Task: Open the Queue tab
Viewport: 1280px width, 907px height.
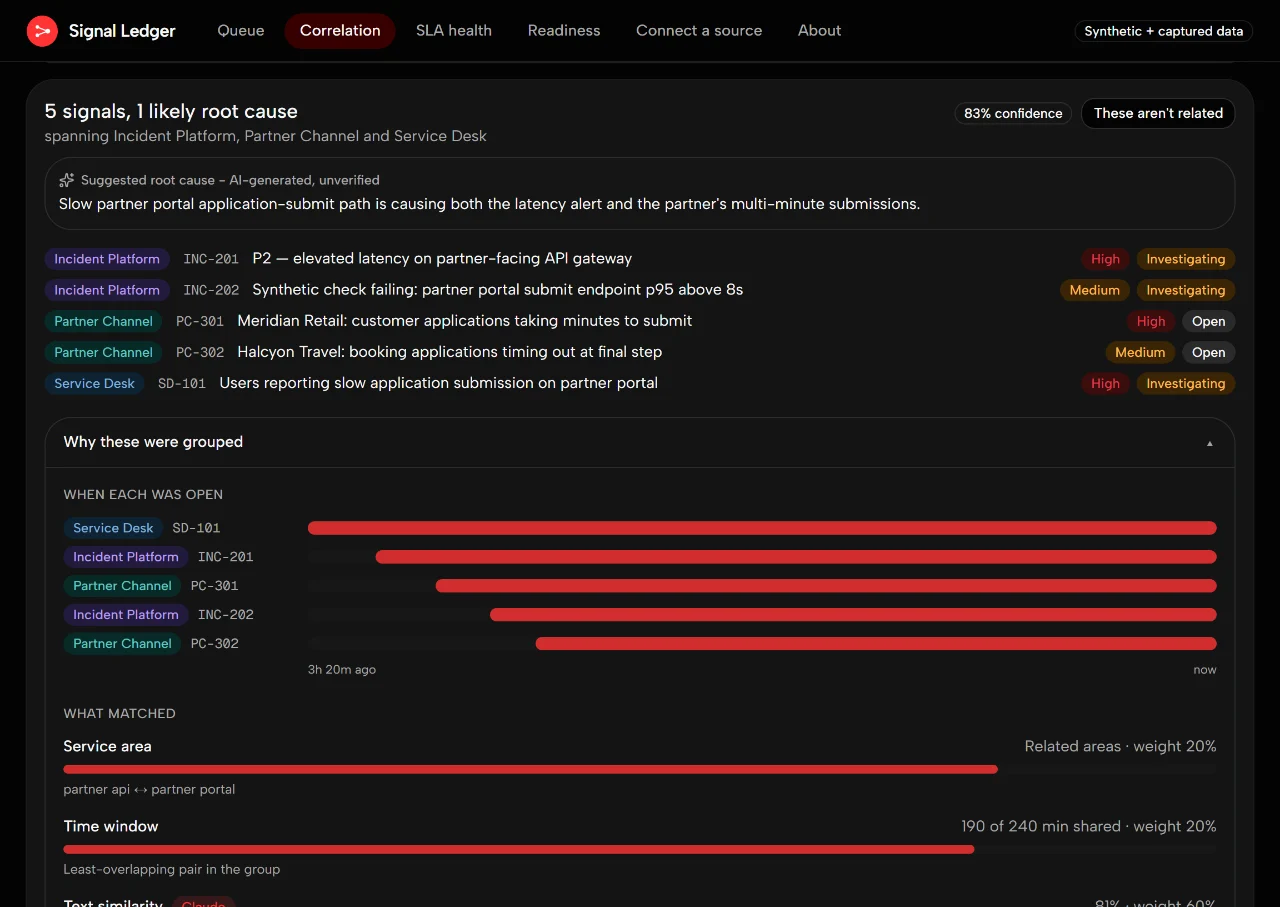Action: pyautogui.click(x=241, y=31)
